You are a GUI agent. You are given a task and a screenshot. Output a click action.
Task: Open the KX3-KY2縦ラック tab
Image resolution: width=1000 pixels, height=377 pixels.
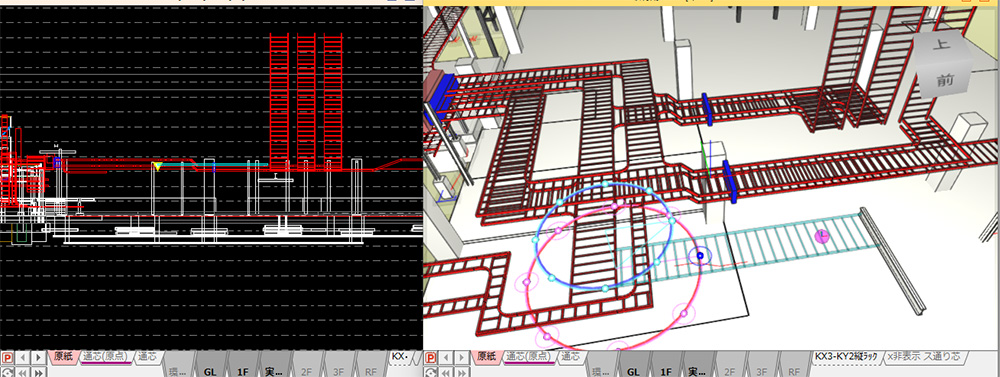tap(846, 357)
